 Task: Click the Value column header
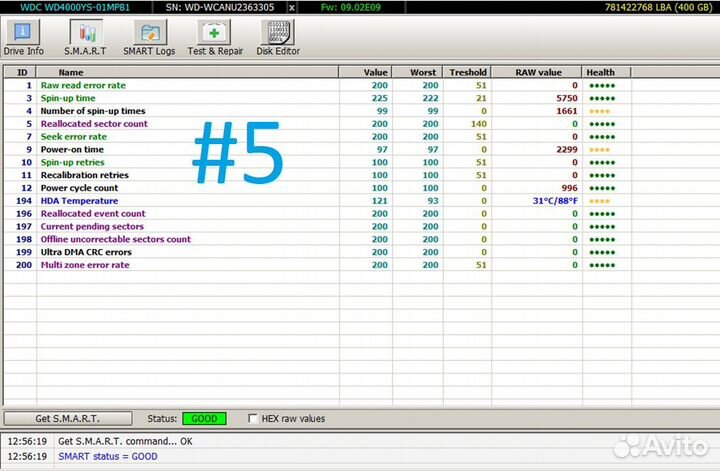coord(375,72)
